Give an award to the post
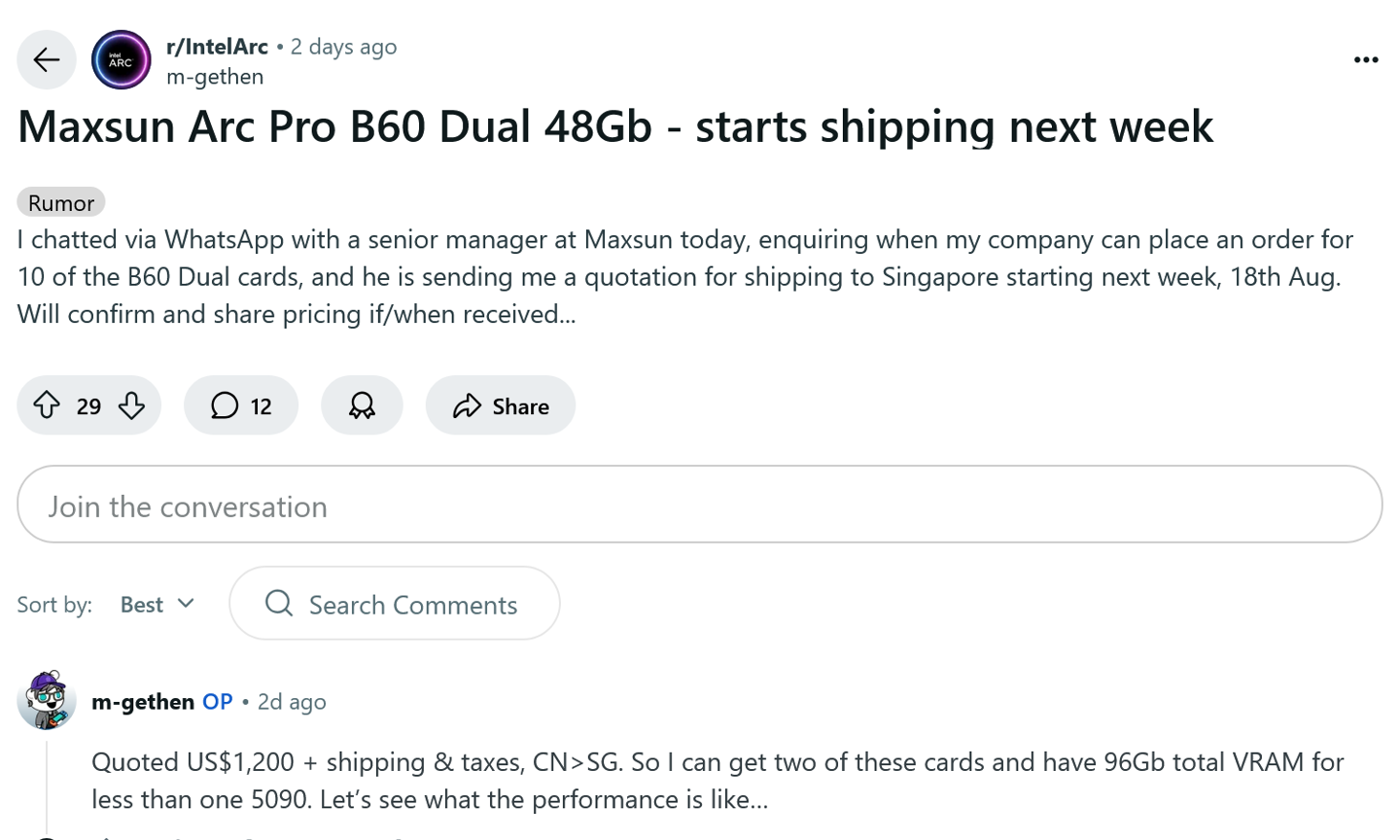 click(362, 405)
